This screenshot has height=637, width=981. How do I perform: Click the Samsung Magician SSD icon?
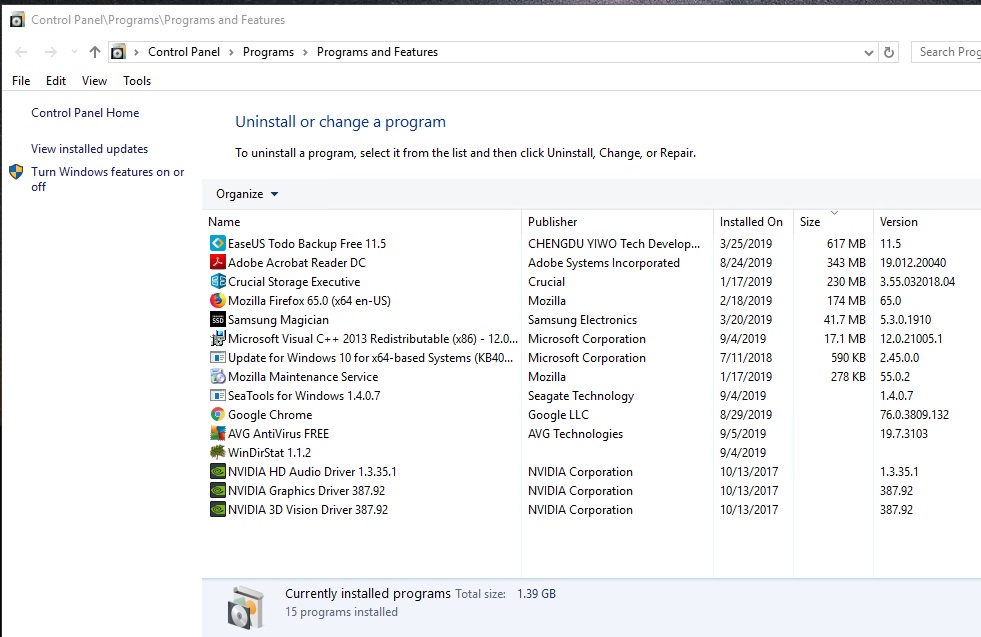click(217, 319)
